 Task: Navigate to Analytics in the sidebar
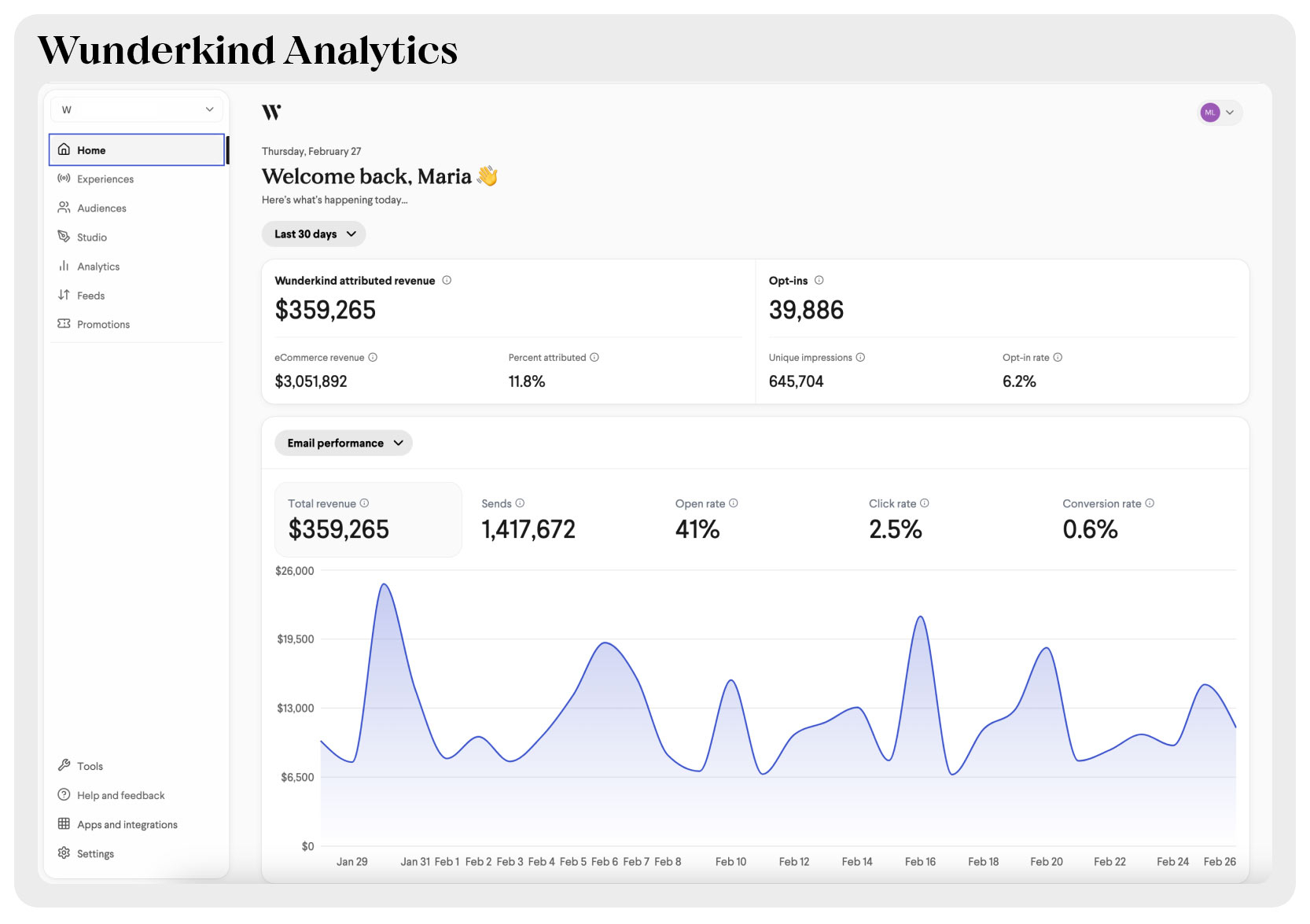(98, 267)
